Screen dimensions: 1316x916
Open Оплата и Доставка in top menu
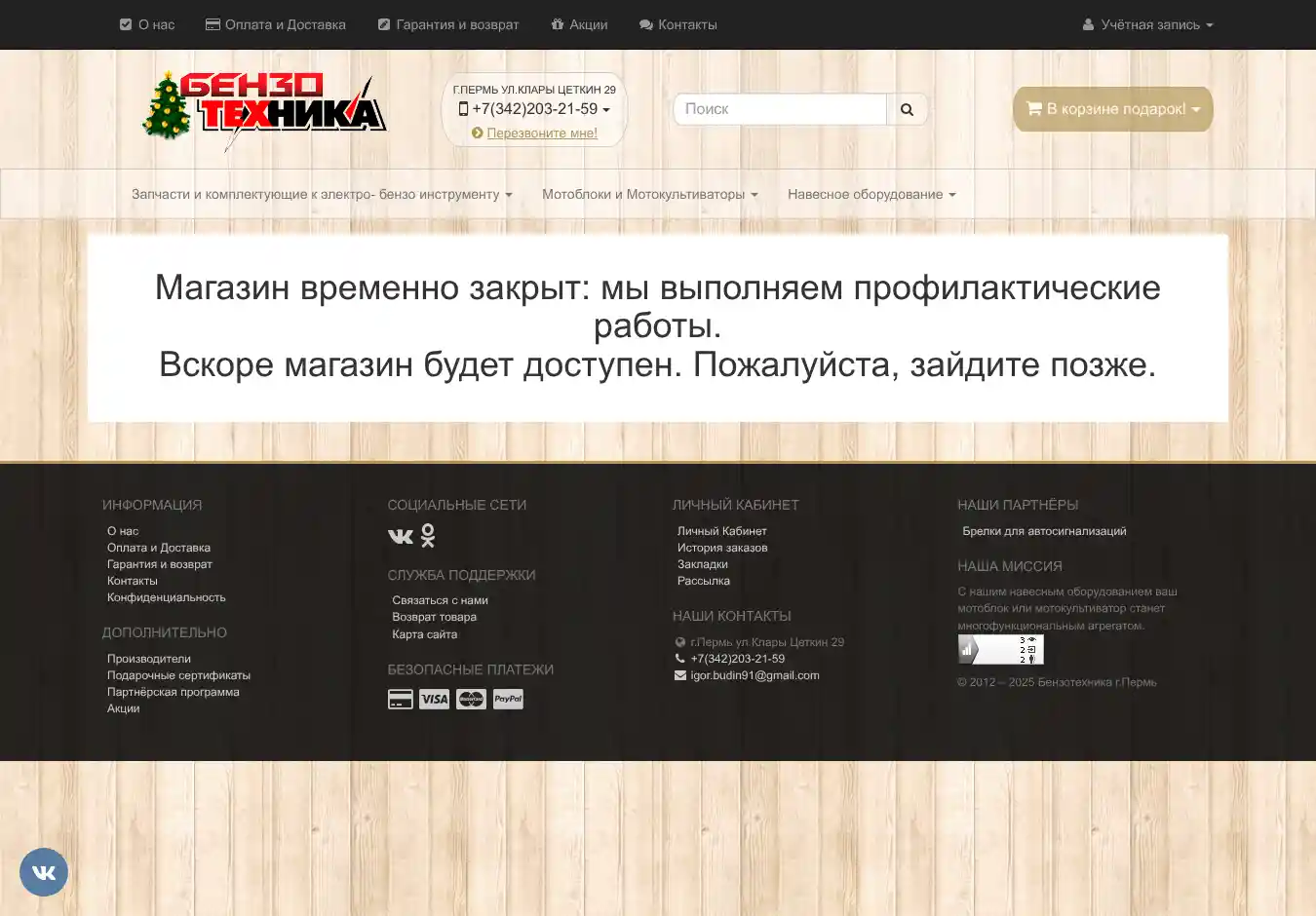276,24
